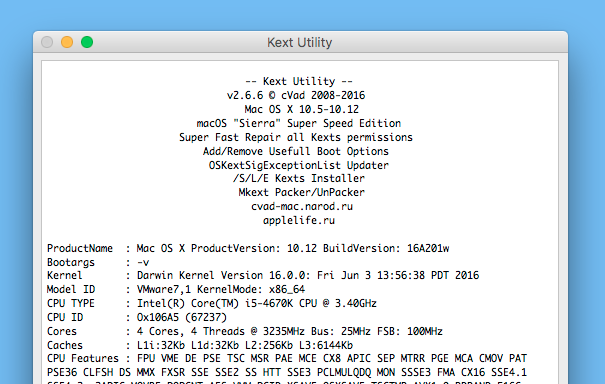Click the 'Add/Remove Usefull Boot Options' line

296,151
